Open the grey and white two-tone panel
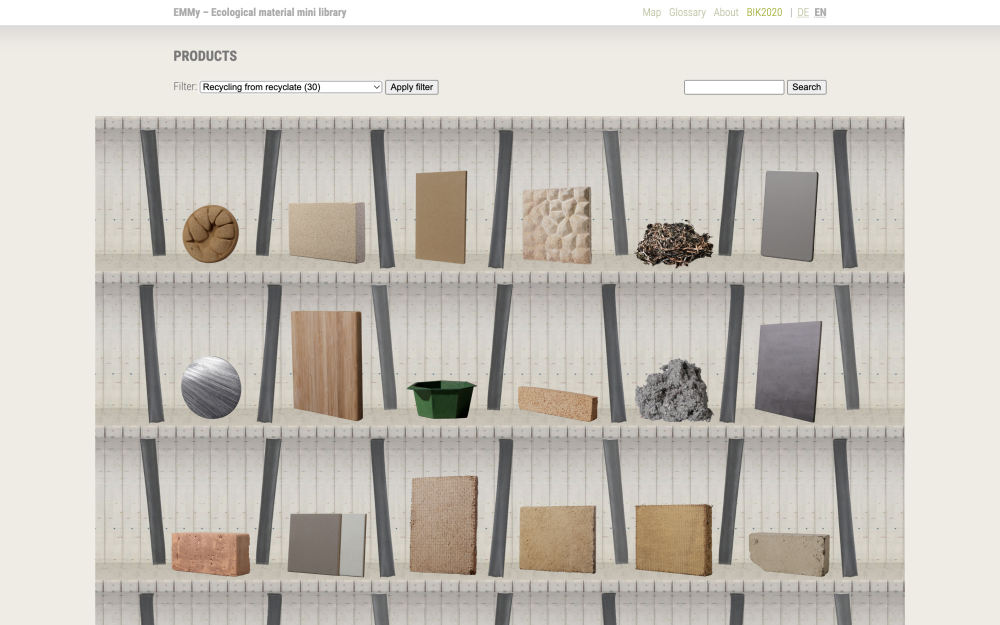1000x625 pixels. 327,545
